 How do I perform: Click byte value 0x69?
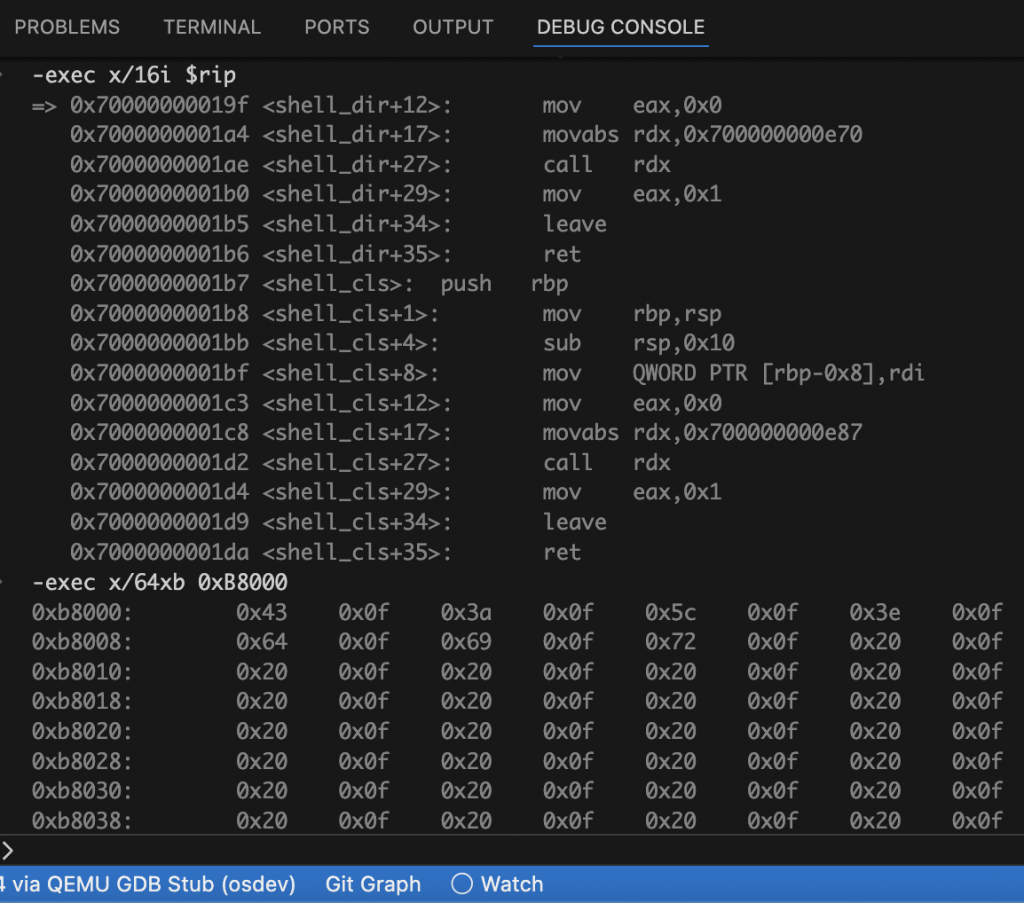pos(466,642)
